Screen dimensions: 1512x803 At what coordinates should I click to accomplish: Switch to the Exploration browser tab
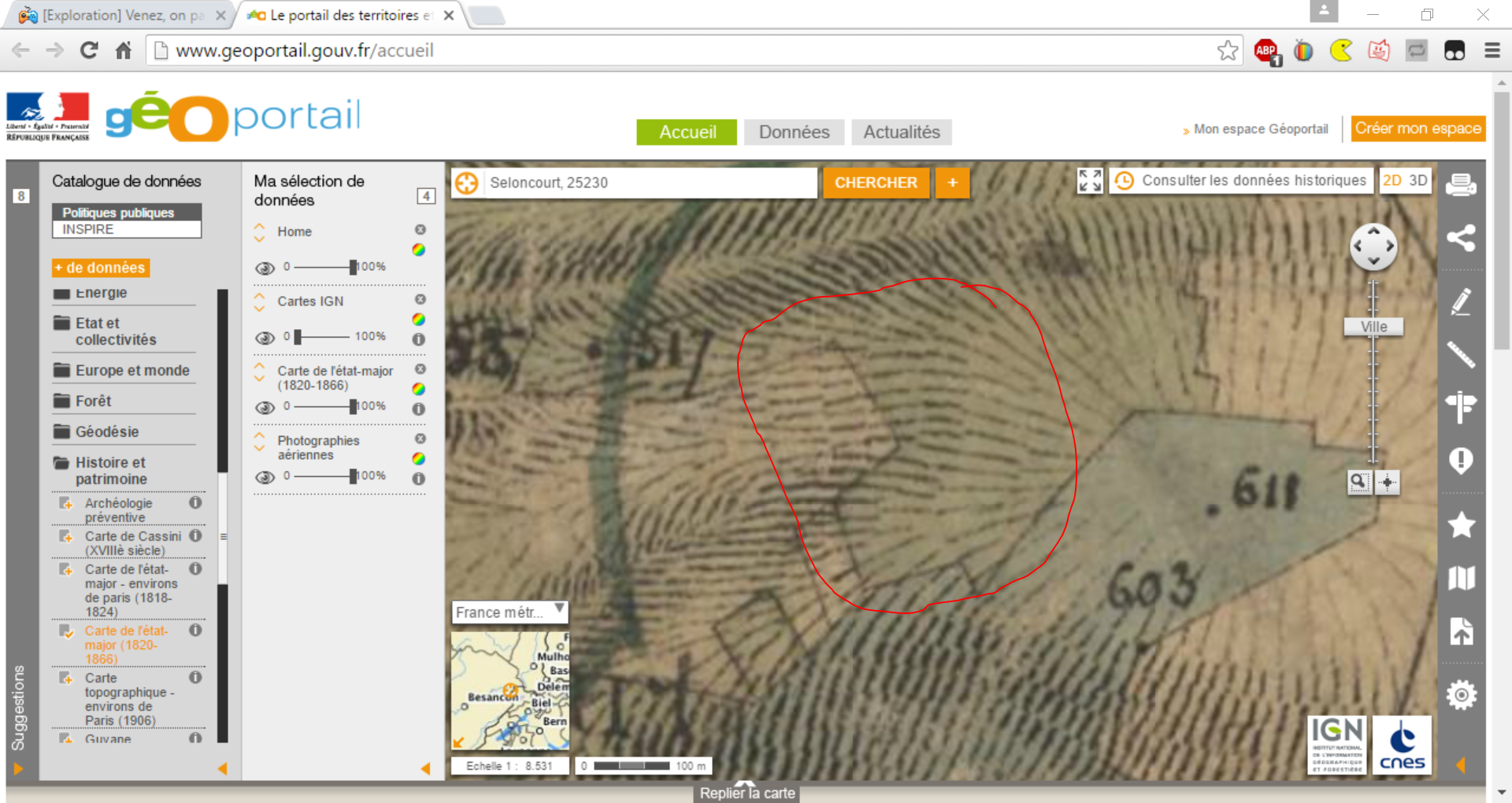click(122, 15)
